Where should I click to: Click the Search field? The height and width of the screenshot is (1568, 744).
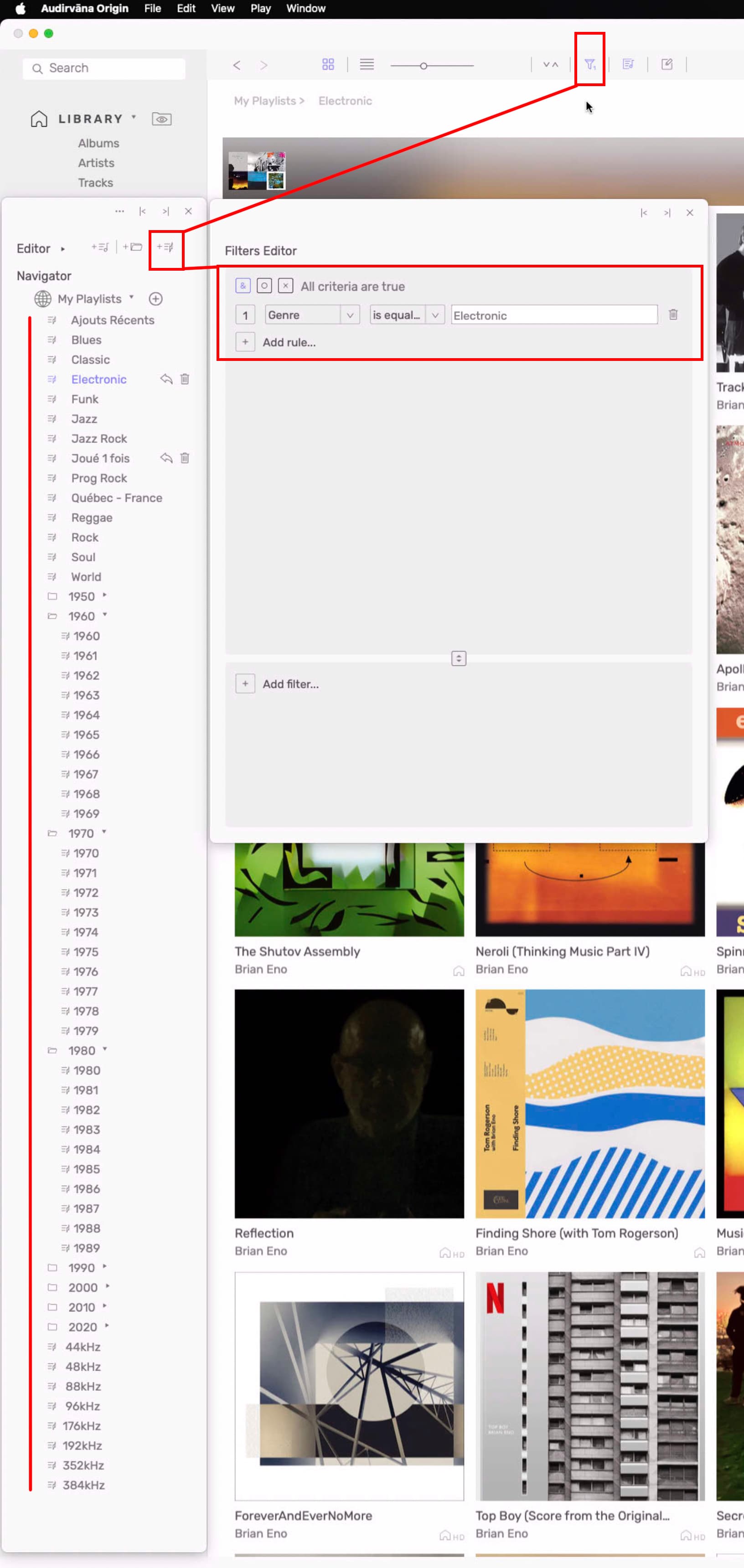click(x=104, y=68)
